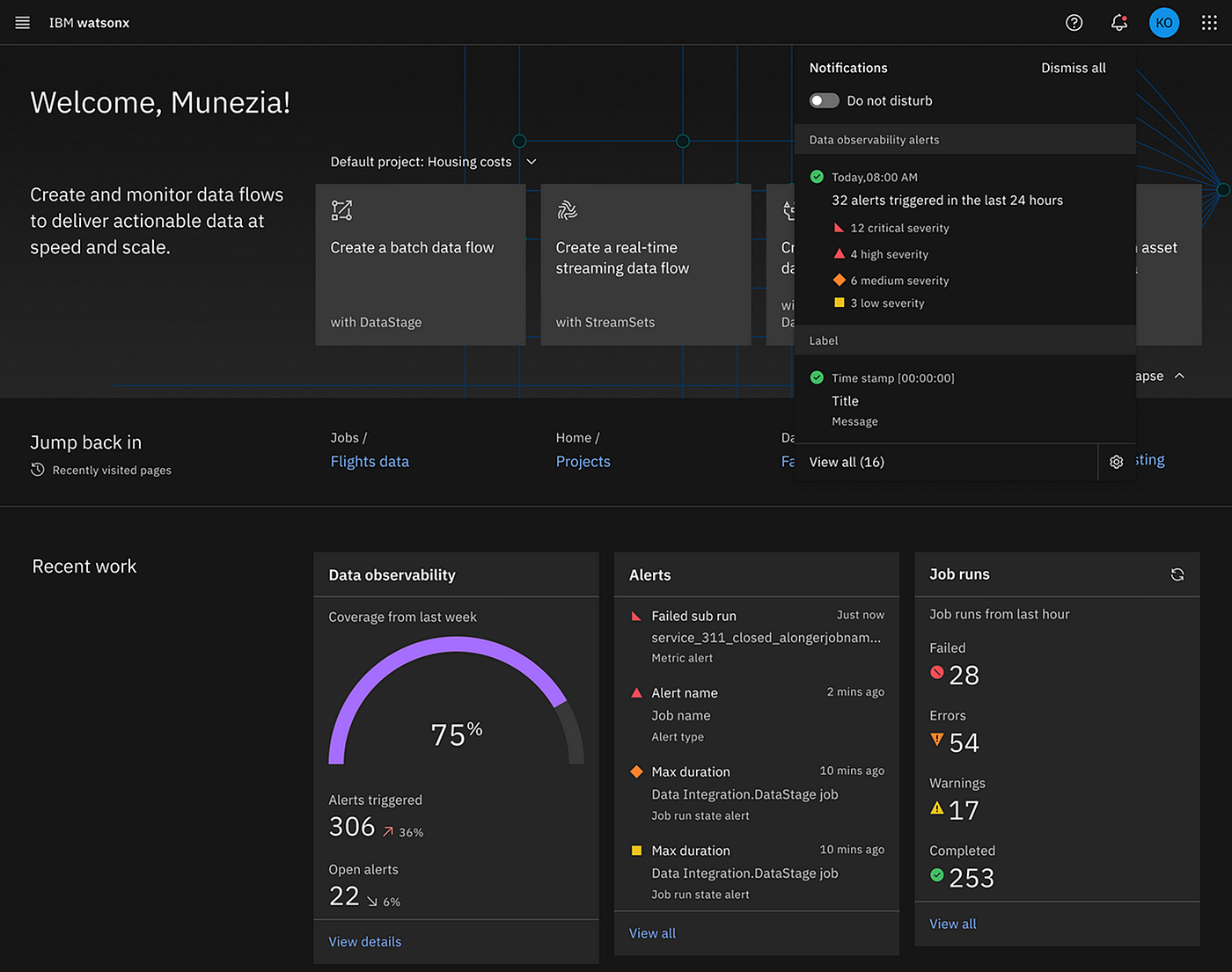This screenshot has height=972, width=1232.
Task: Click the Data observability card title
Action: 392,575
